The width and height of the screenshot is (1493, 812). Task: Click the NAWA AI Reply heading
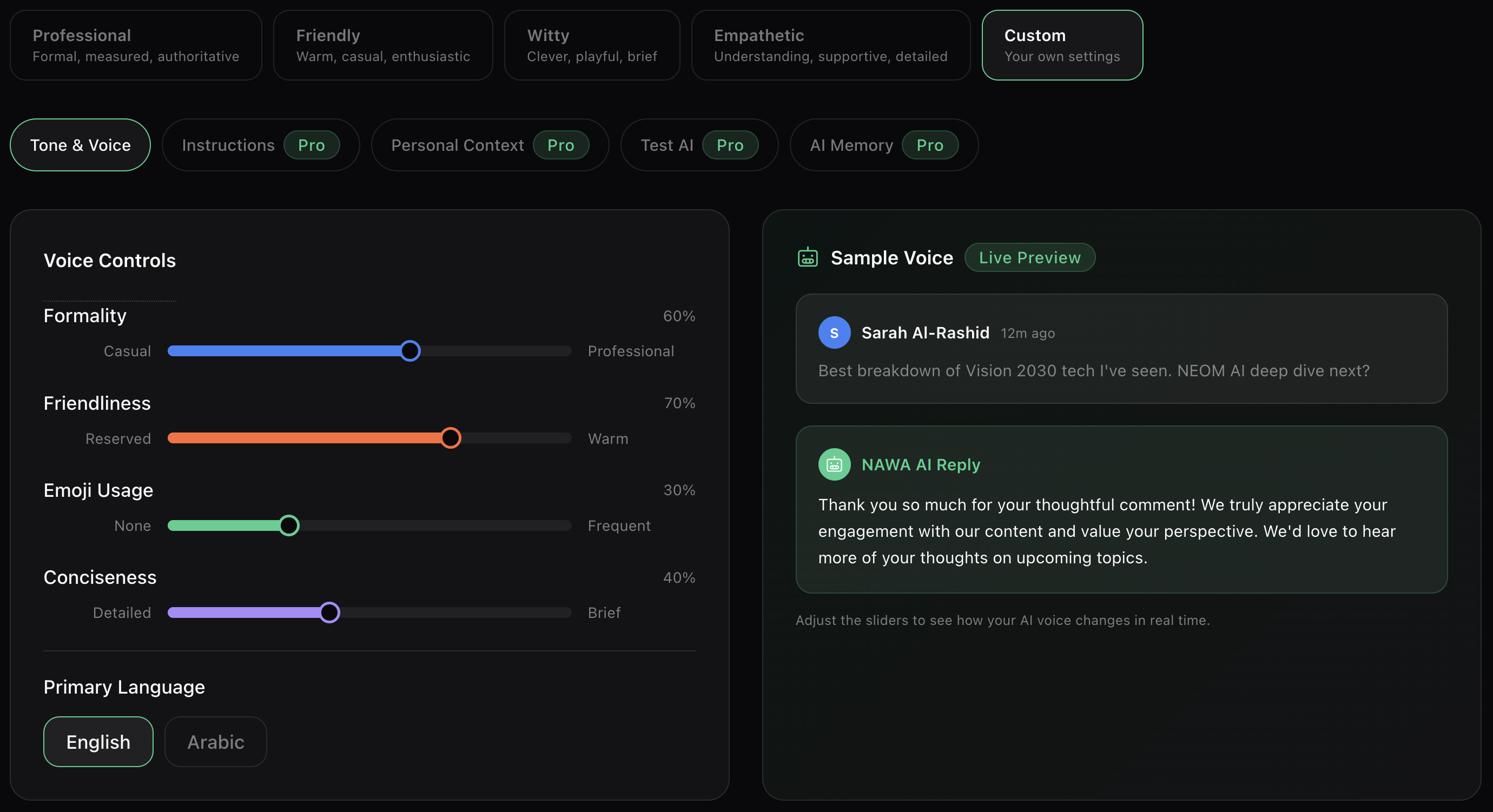(921, 464)
